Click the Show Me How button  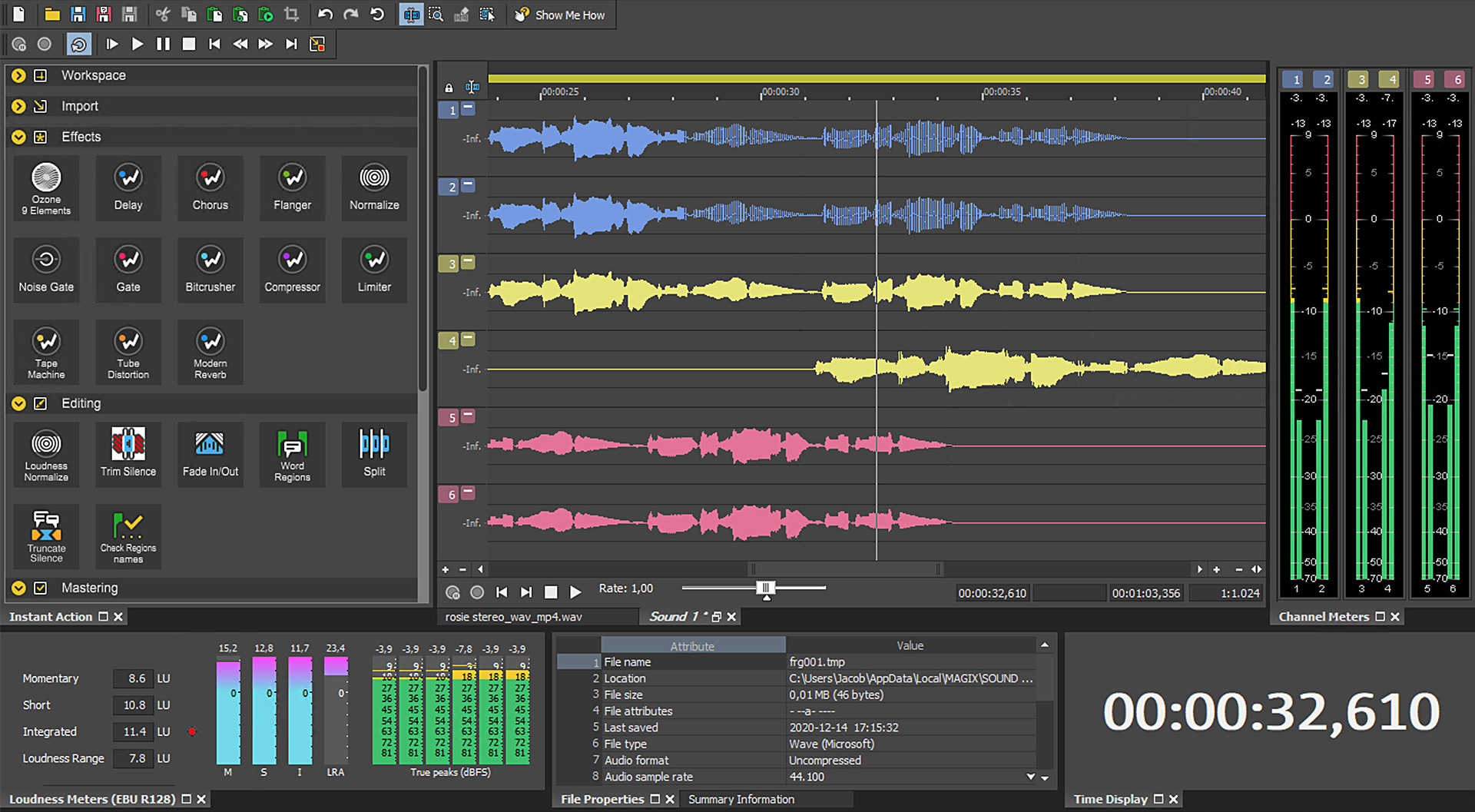click(560, 15)
